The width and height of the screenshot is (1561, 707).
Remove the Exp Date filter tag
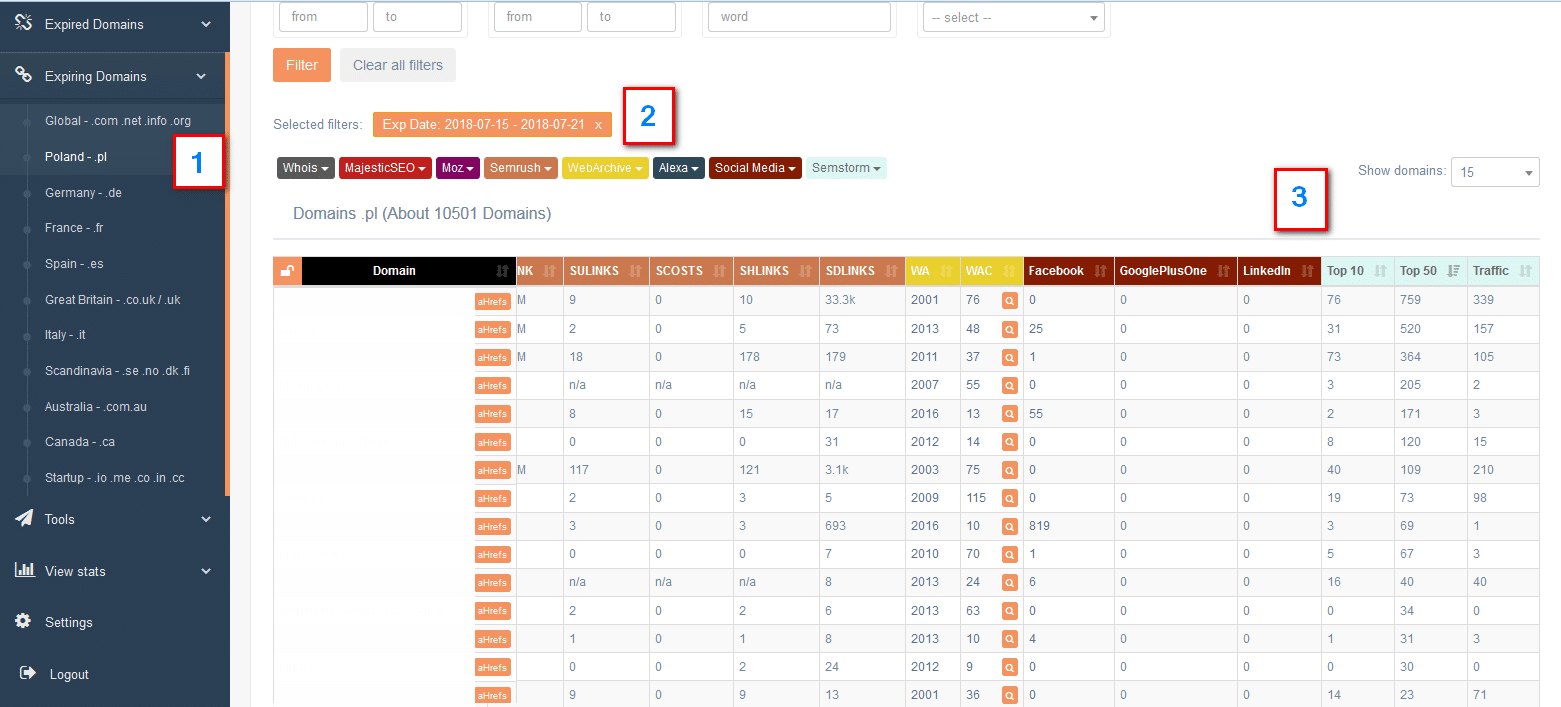[x=598, y=125]
